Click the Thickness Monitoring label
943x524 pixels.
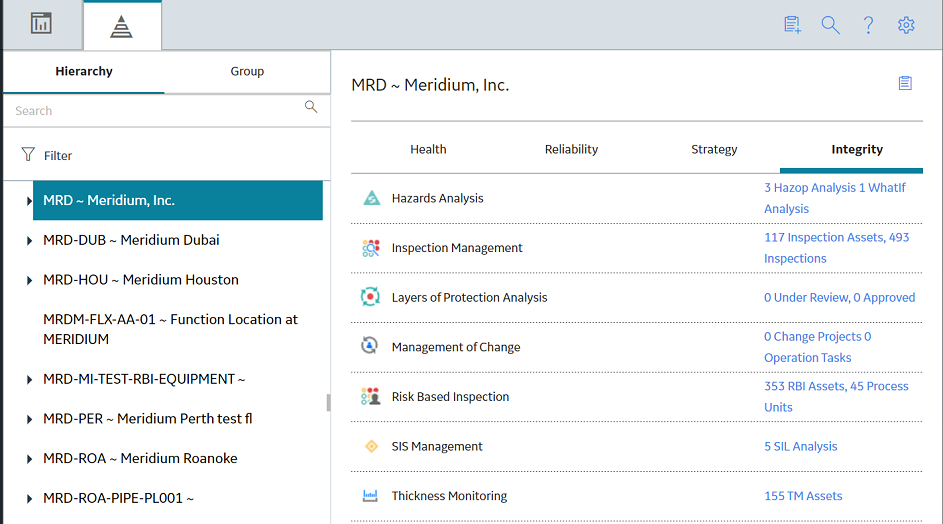[449, 496]
